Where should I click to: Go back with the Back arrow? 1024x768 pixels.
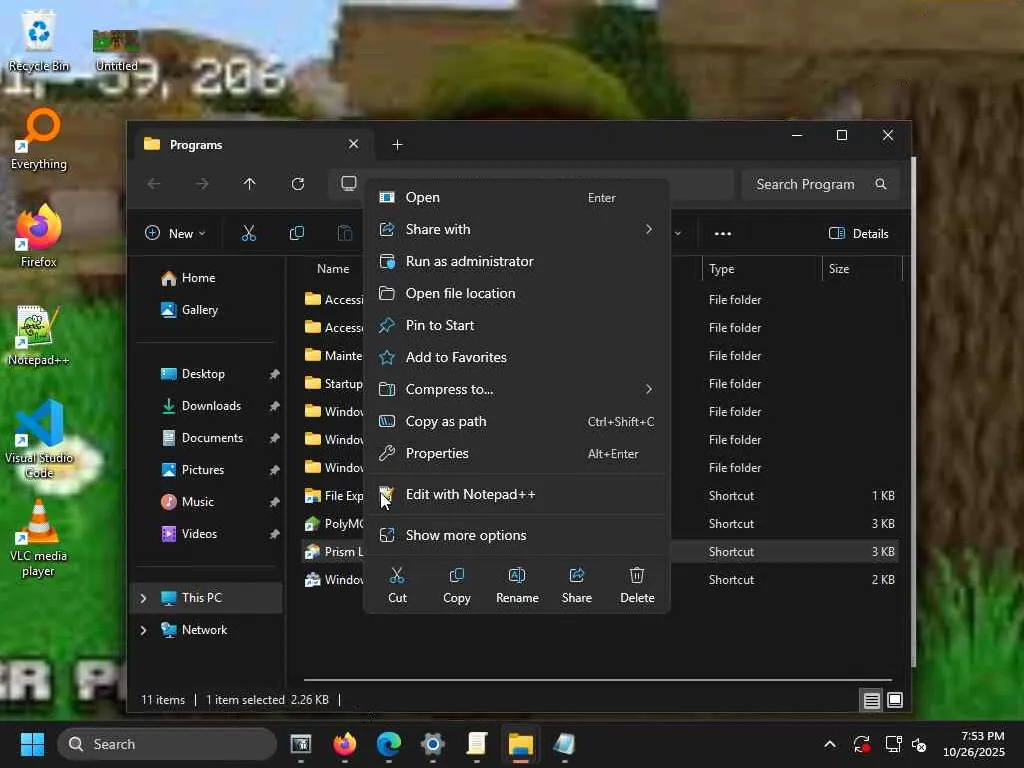click(x=154, y=184)
